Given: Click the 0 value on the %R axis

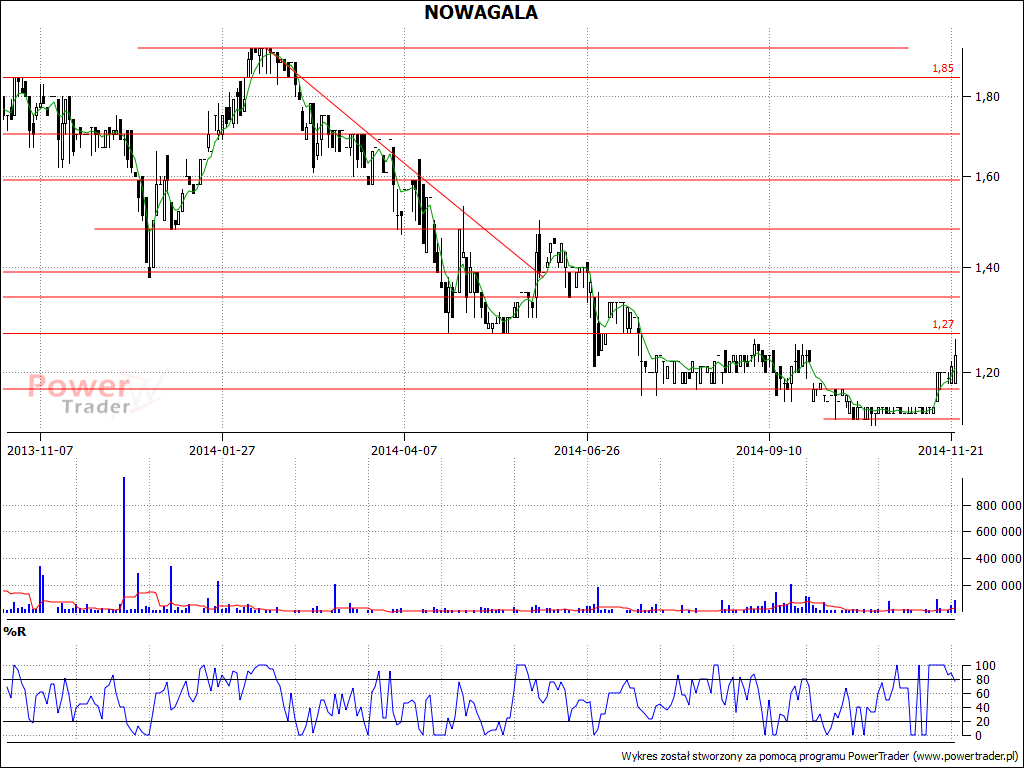Looking at the screenshot, I should (x=978, y=736).
